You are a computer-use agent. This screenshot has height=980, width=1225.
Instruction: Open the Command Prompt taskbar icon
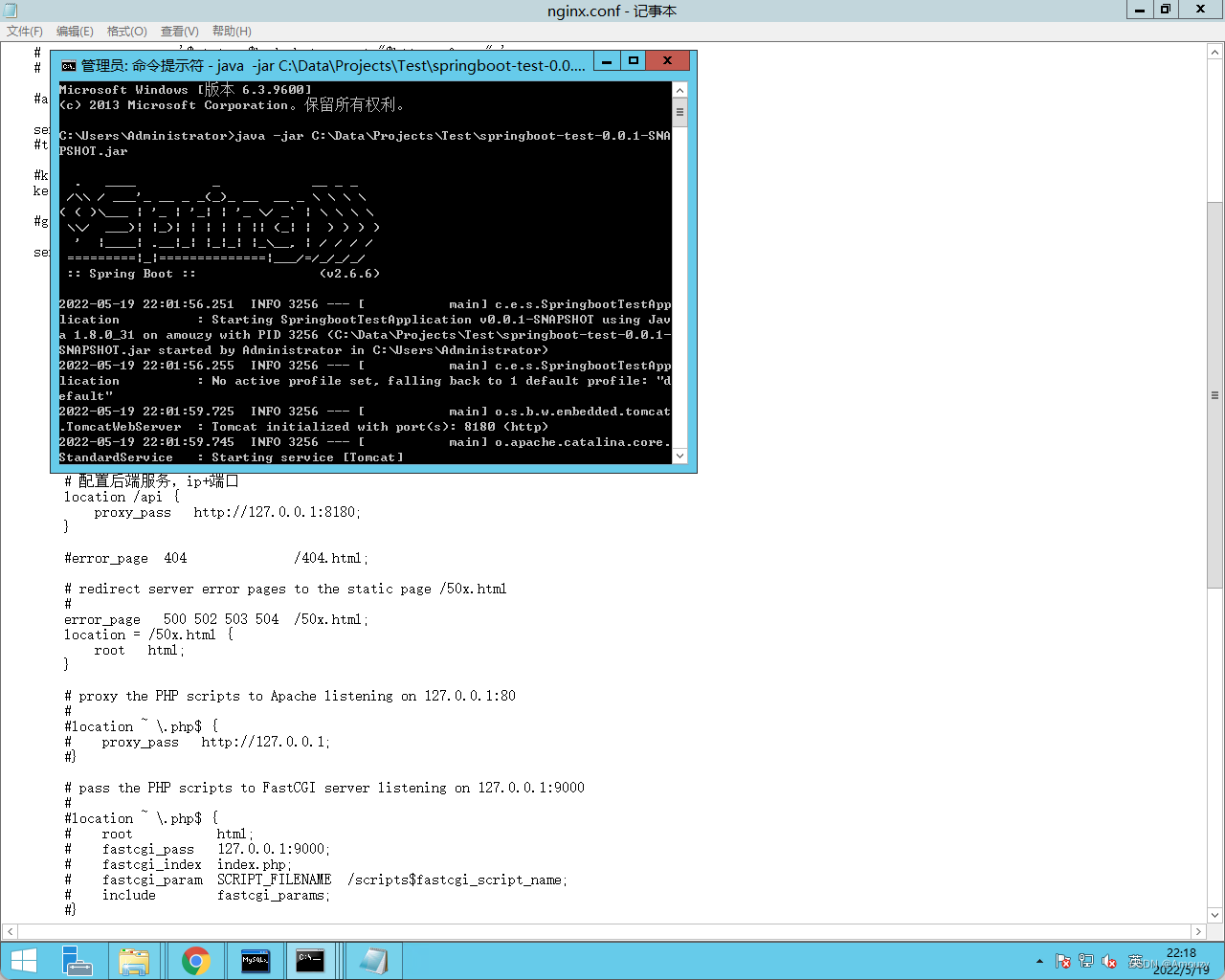(310, 960)
